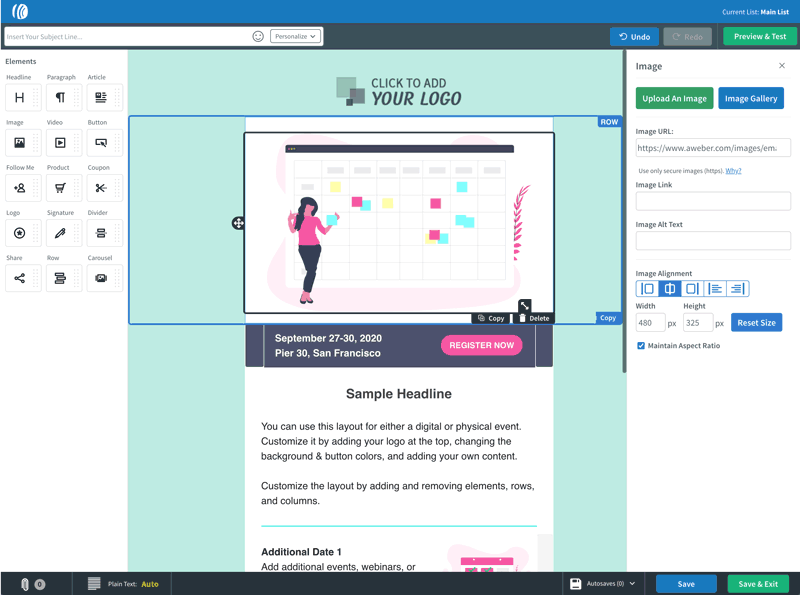Click the image resize handle
800x595 pixels.
coord(524,306)
